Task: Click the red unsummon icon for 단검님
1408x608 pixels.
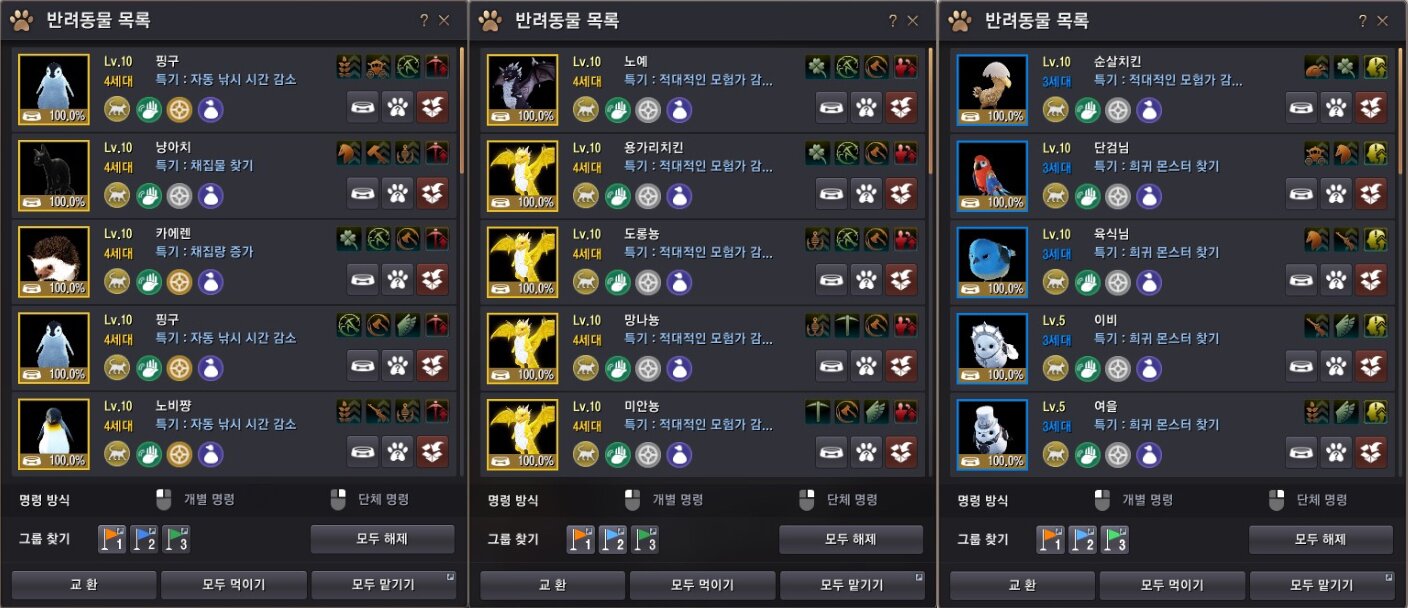Action: point(1371,192)
